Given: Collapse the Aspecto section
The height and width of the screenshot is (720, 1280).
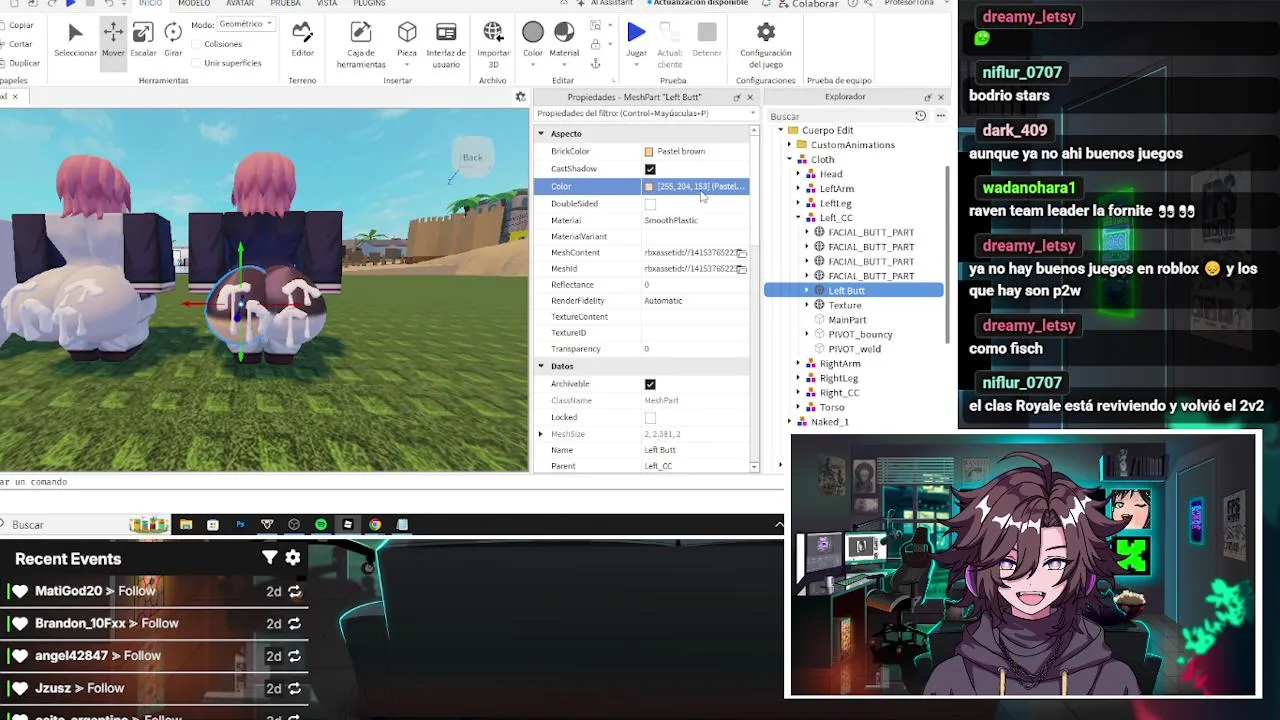Looking at the screenshot, I should pos(541,134).
